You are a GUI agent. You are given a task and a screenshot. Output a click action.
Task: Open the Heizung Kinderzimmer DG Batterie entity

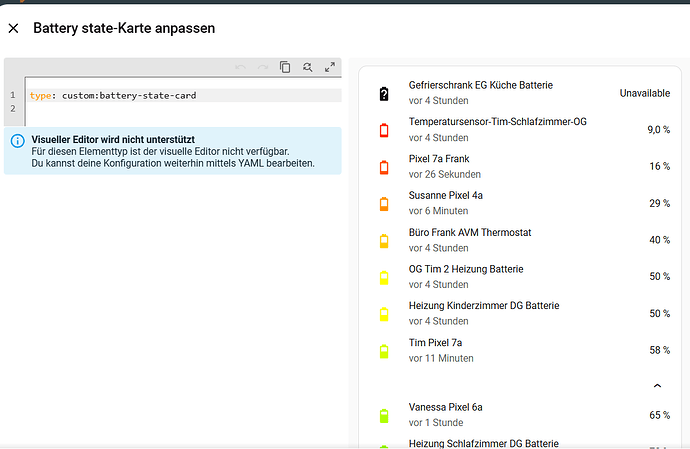[x=521, y=313]
